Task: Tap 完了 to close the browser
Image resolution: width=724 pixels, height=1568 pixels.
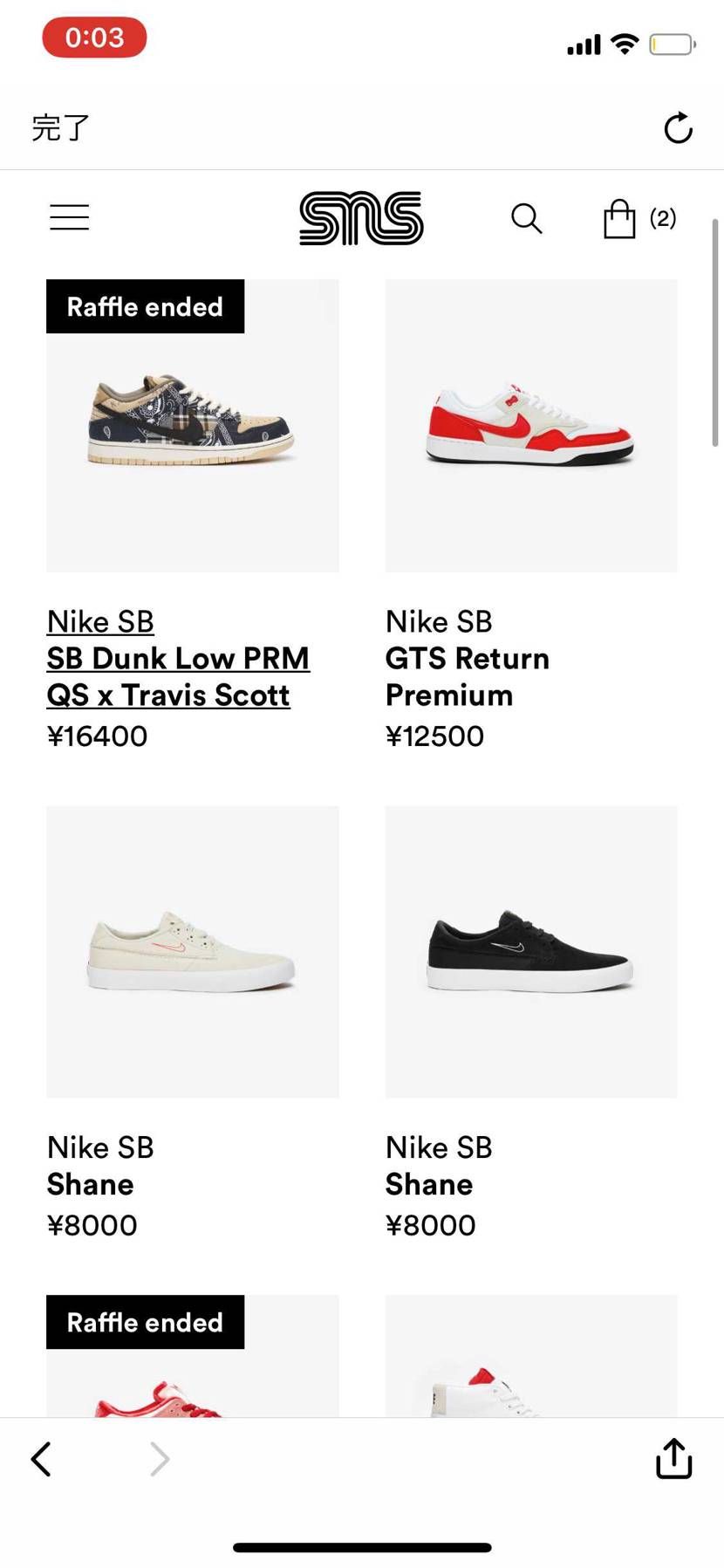Action: (x=60, y=128)
